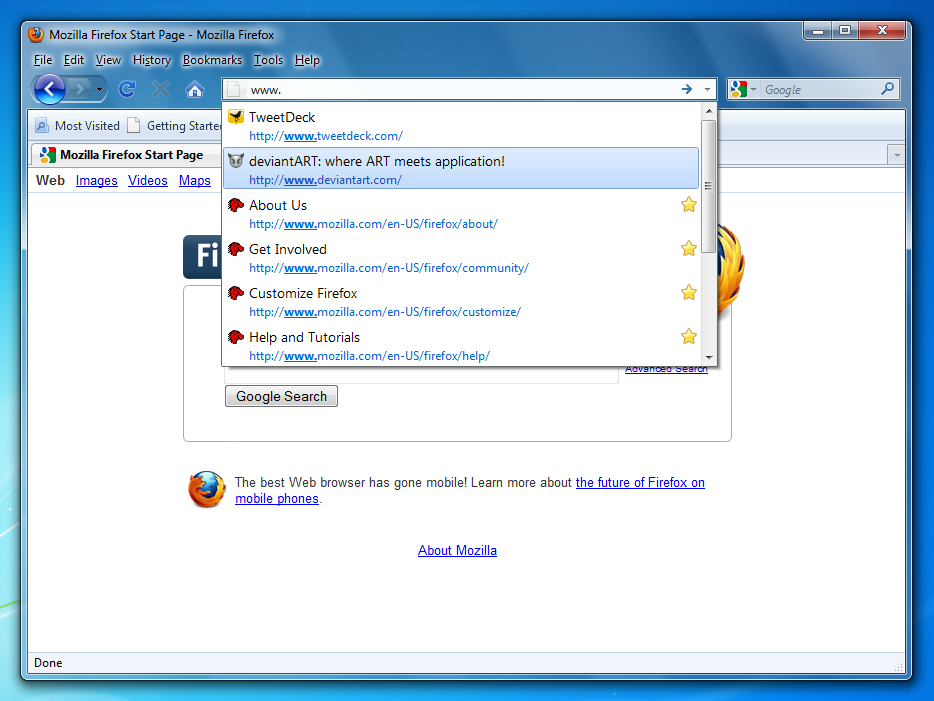The image size is (934, 701).
Task: Reload the page with the refresh icon
Action: (x=127, y=90)
